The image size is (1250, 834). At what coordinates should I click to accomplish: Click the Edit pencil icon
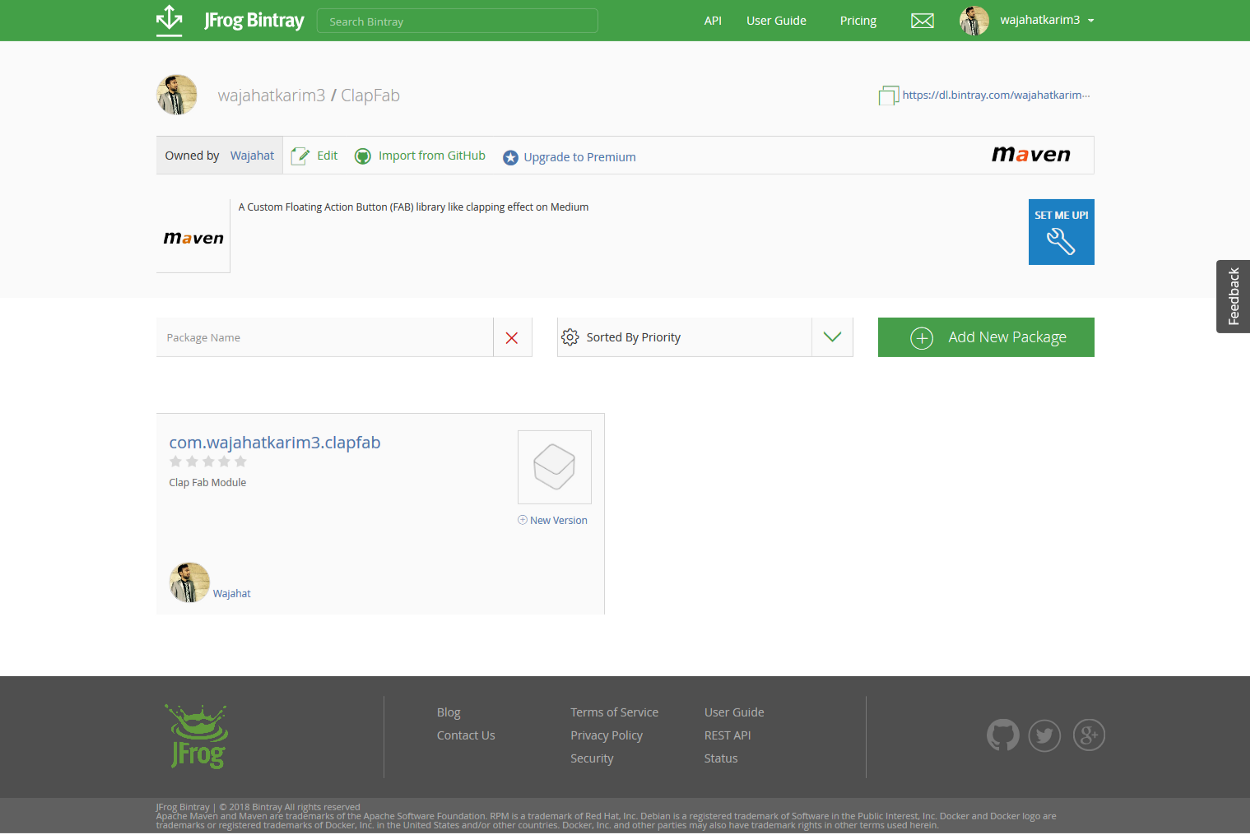pos(300,156)
